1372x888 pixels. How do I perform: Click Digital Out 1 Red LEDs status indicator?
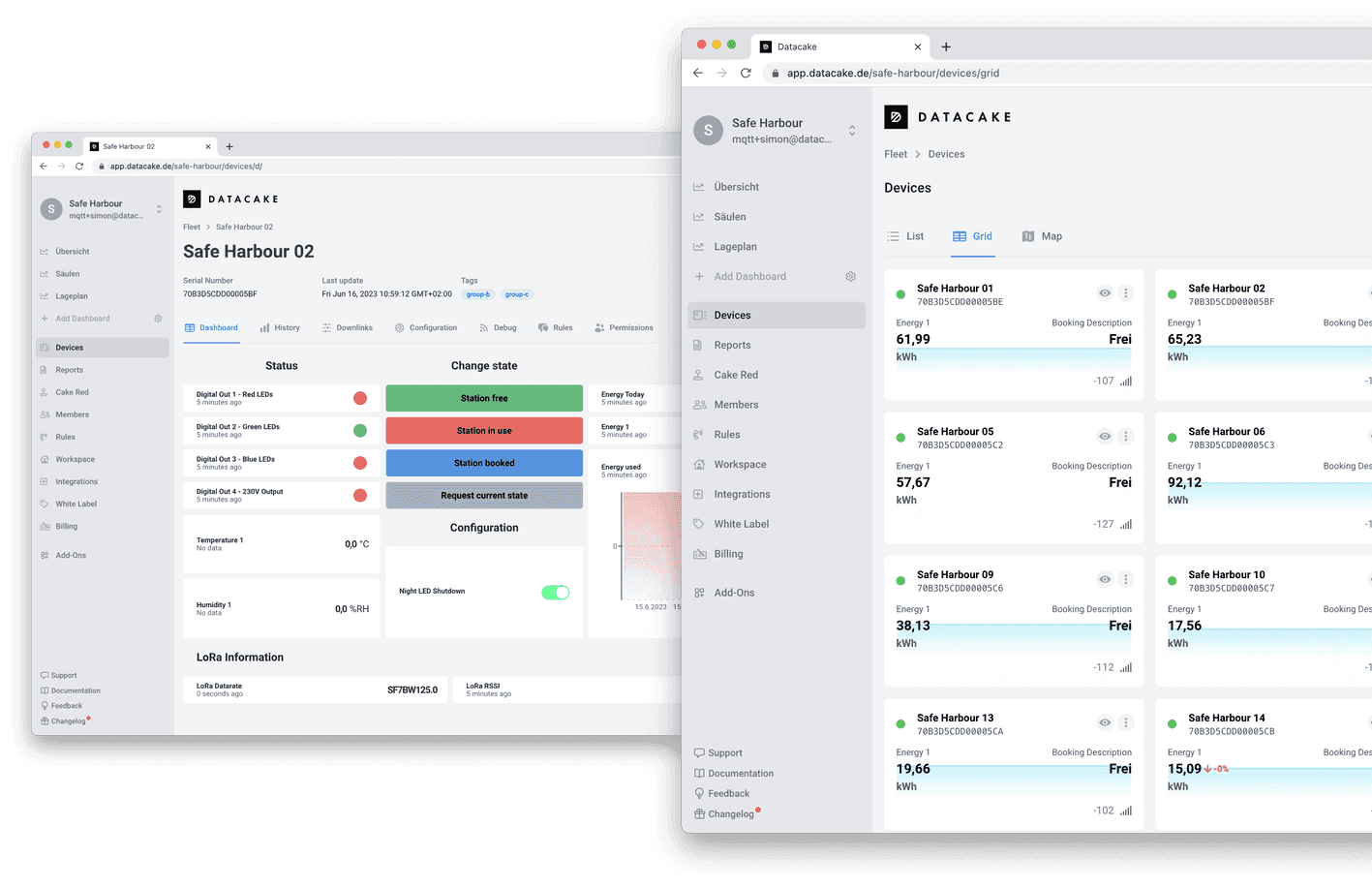pyautogui.click(x=360, y=398)
